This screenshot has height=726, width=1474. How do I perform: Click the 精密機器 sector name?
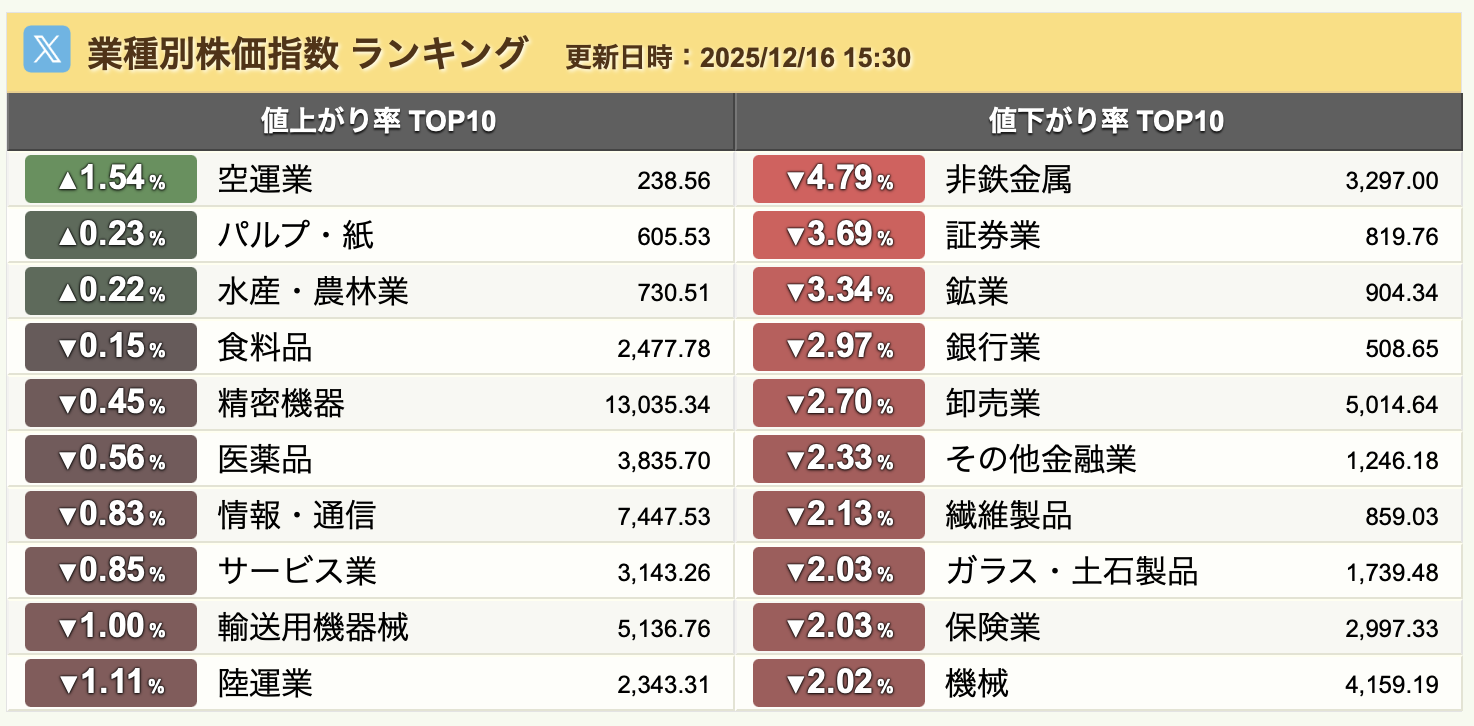[281, 404]
